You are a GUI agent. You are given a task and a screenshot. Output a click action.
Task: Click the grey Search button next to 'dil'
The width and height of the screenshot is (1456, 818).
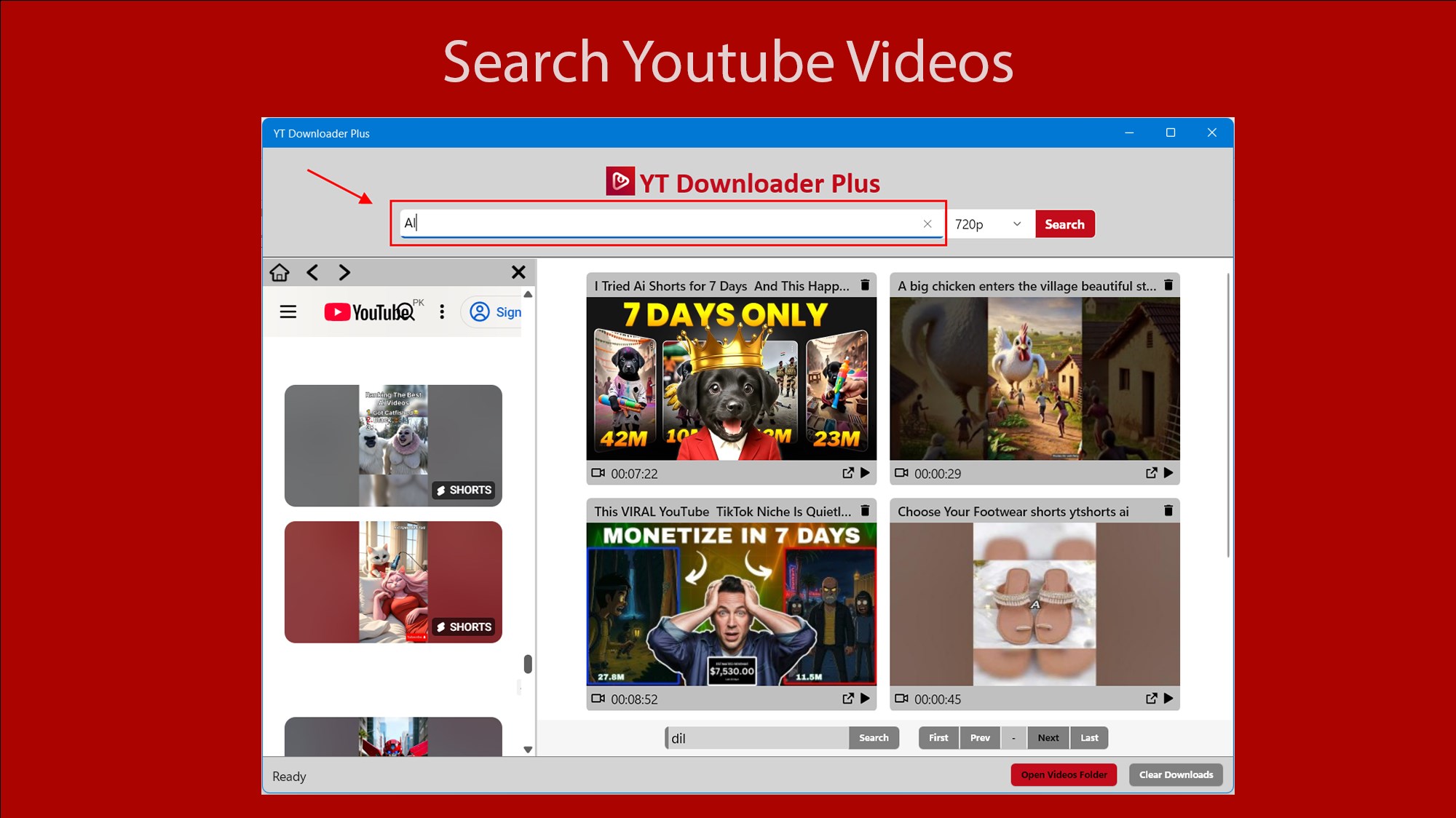coord(874,738)
